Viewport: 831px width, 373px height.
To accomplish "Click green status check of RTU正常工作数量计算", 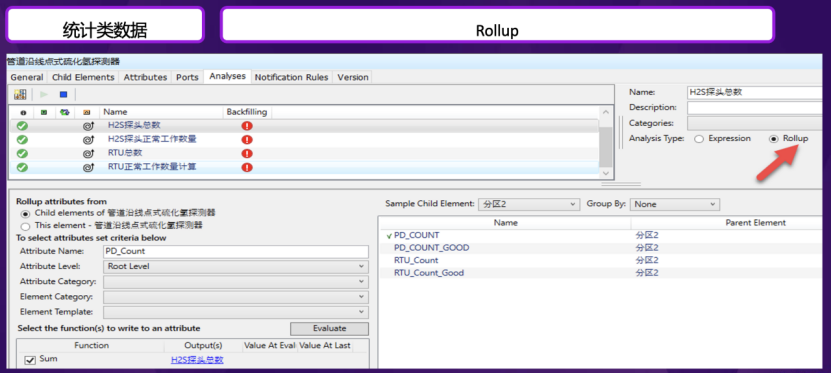I will [x=22, y=167].
